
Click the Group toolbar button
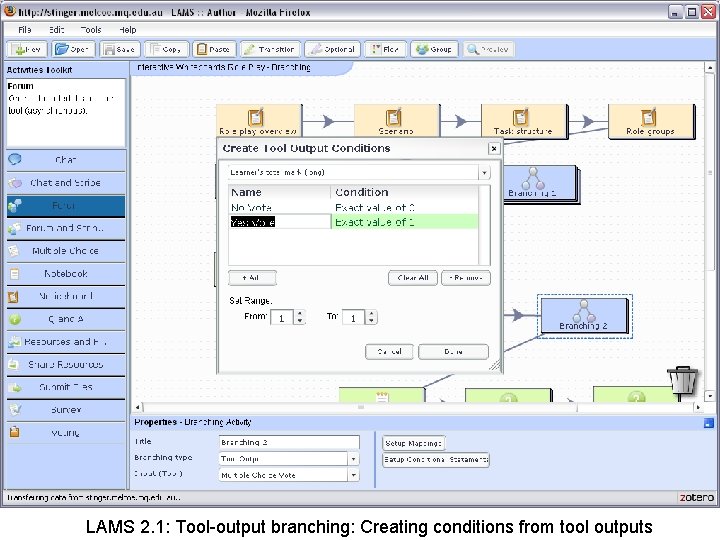tap(434, 49)
